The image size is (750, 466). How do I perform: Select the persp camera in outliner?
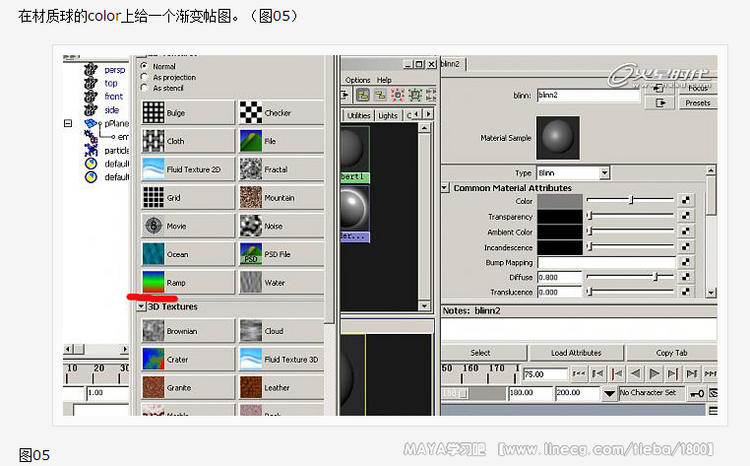coord(115,70)
